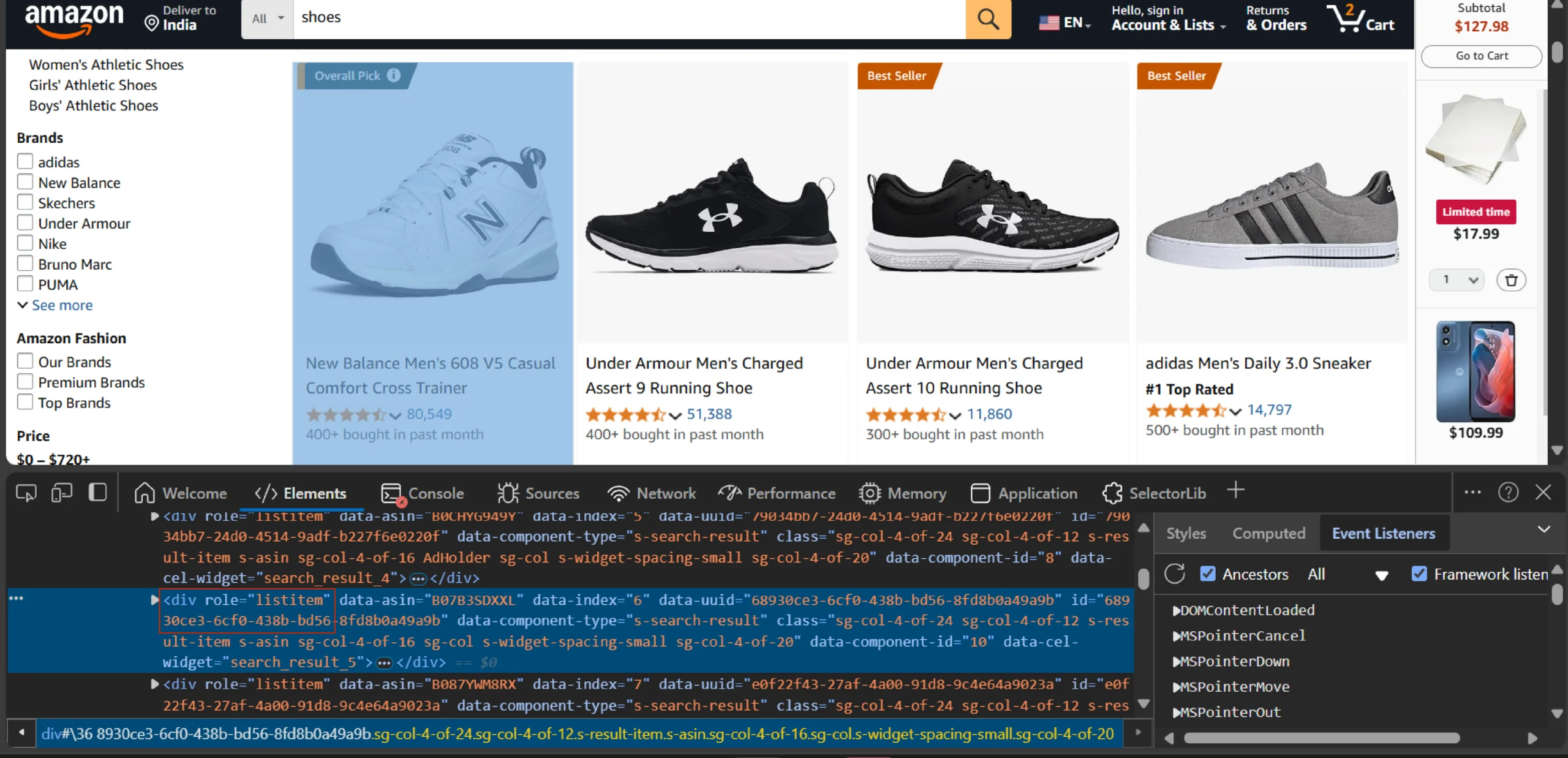Click the ellipsis beside the selected DOM row
This screenshot has width=1568, height=758.
[16, 599]
